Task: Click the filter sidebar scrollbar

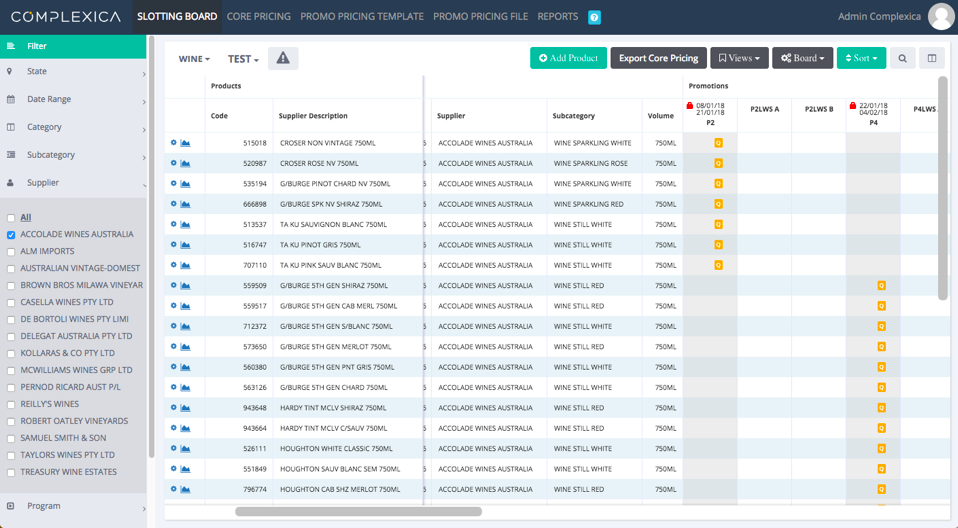Action: (x=152, y=248)
